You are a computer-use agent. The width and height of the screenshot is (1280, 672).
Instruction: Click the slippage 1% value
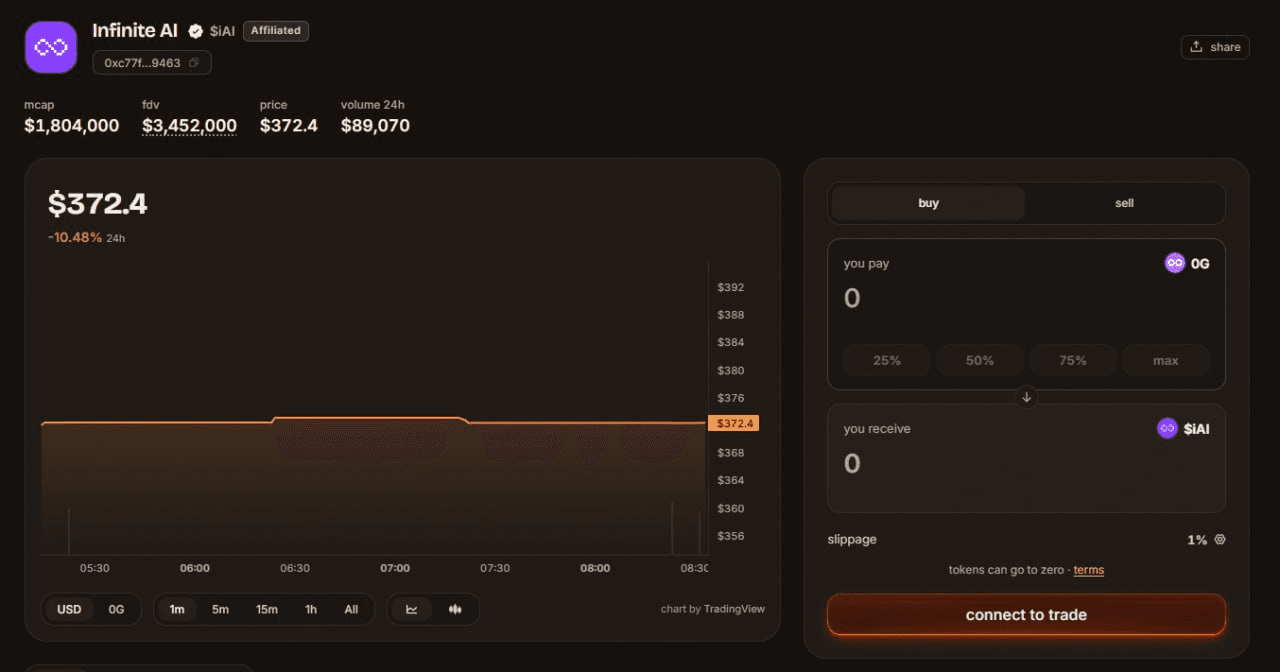(x=1197, y=539)
